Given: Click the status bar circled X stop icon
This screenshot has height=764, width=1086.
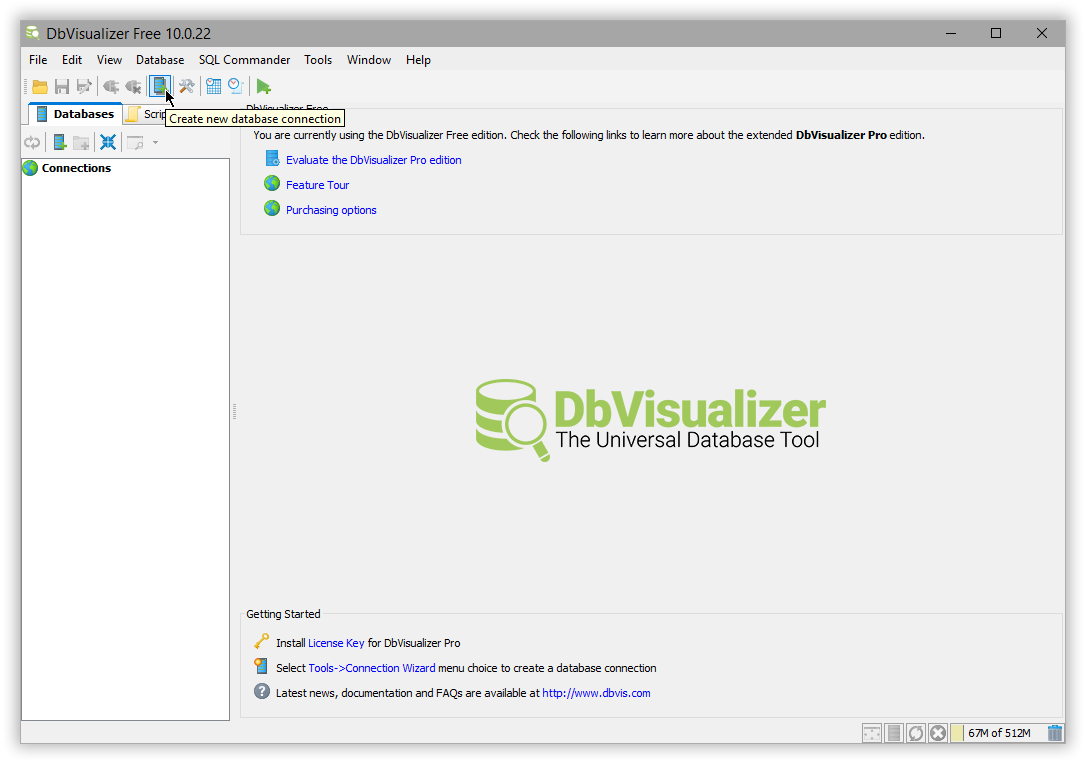Looking at the screenshot, I should tap(938, 733).
